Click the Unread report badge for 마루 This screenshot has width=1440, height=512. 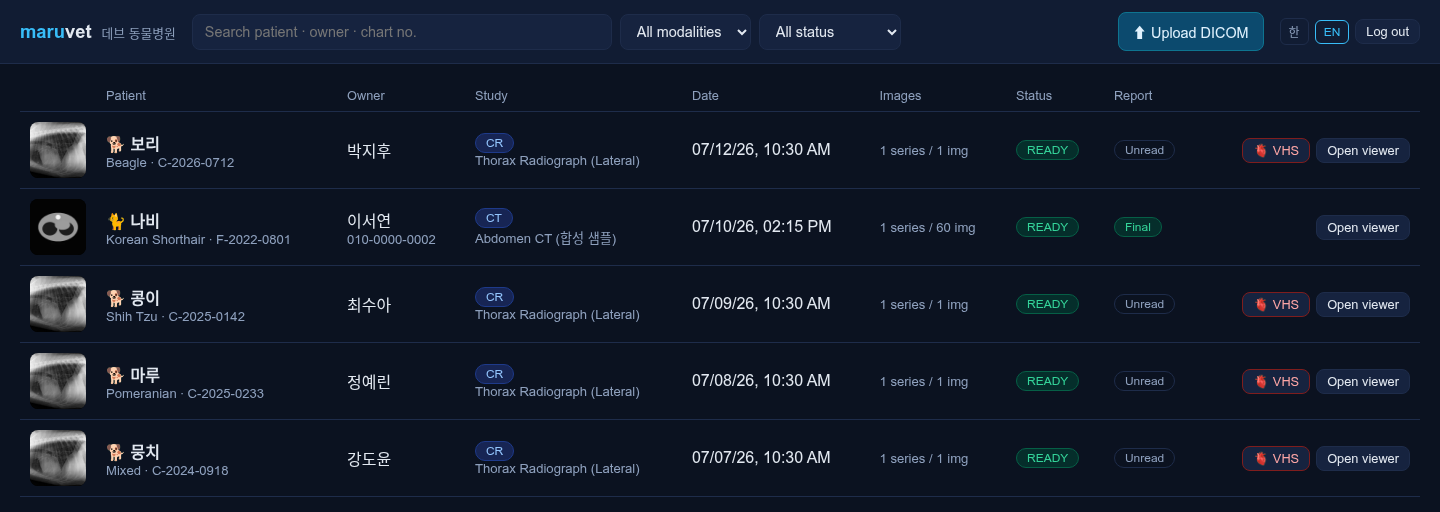click(1144, 381)
